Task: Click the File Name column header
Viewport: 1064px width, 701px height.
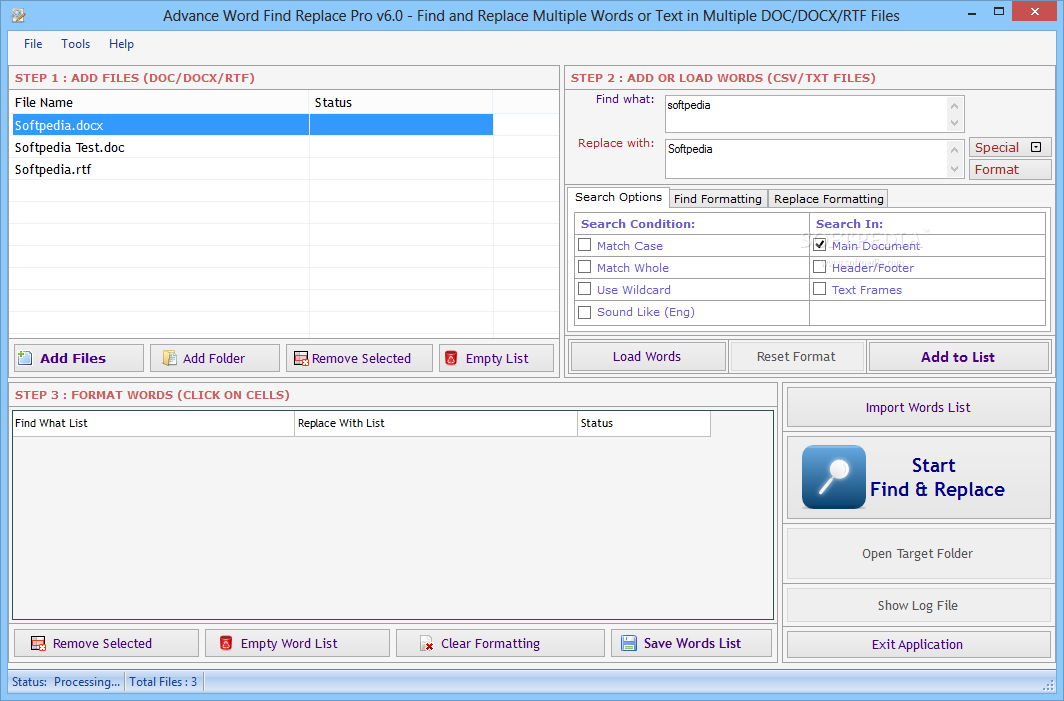Action: (160, 102)
